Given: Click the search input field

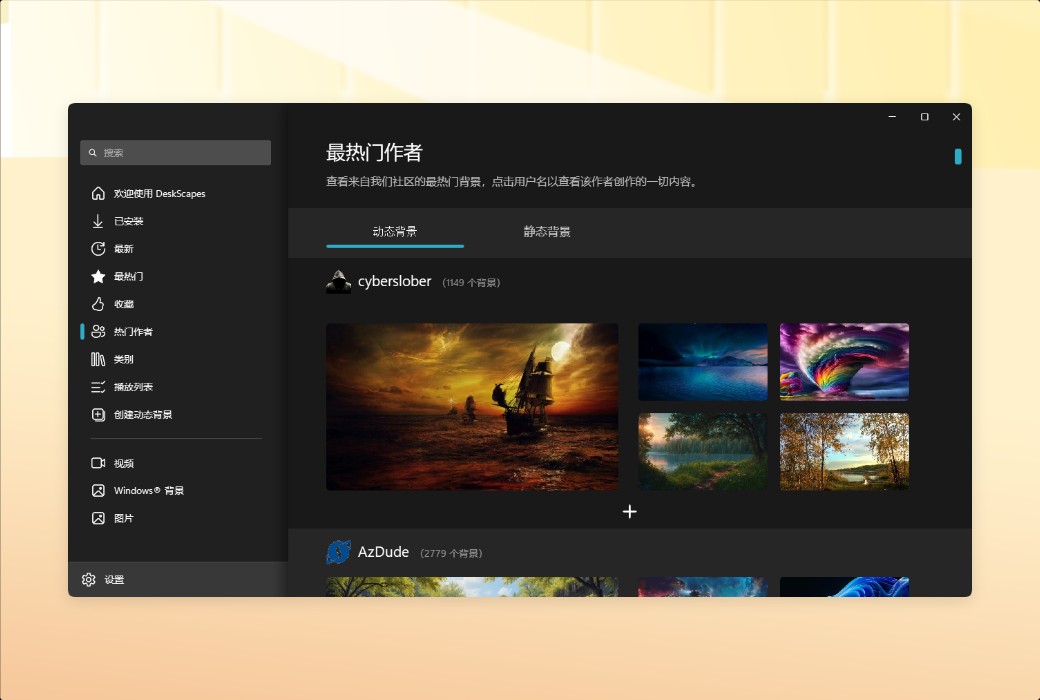Looking at the screenshot, I should pos(175,152).
